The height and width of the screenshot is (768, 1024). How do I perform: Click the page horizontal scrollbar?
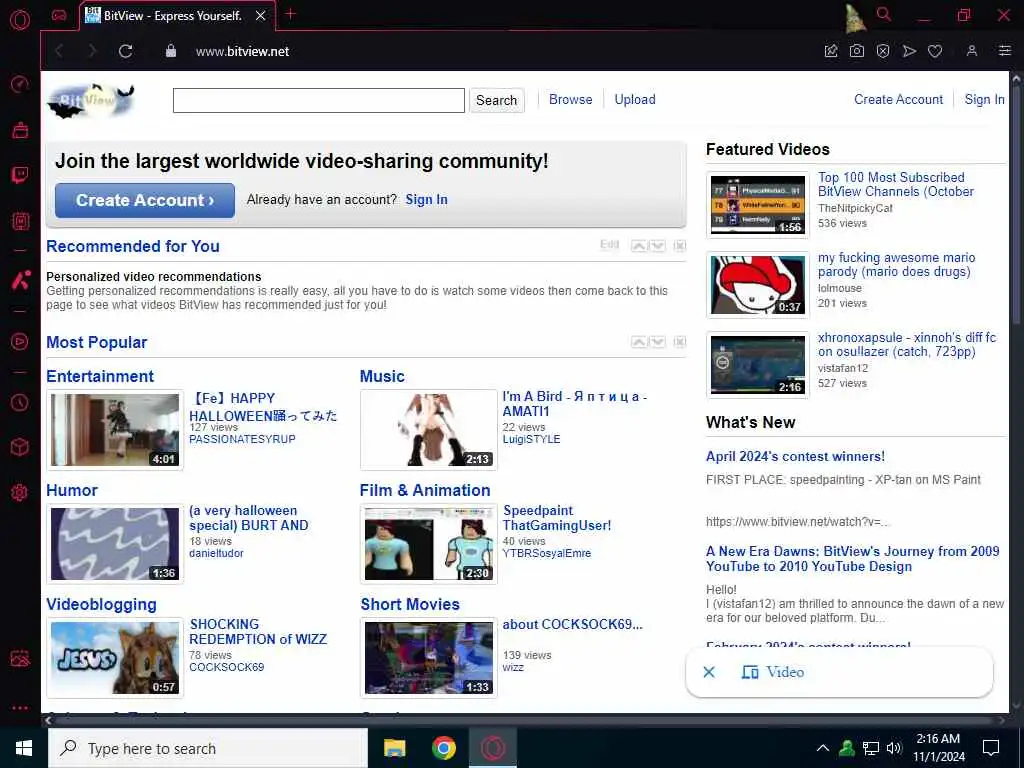coord(522,720)
